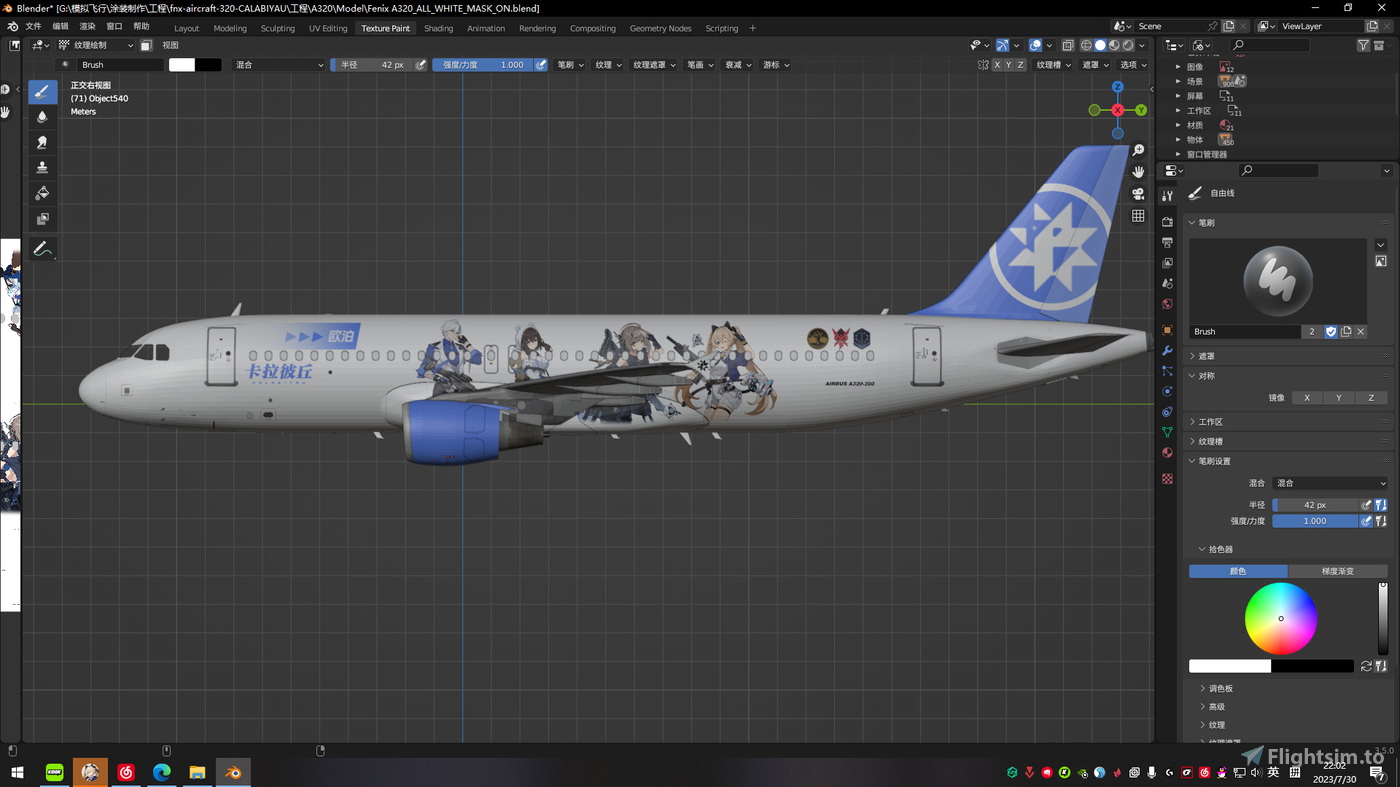Open the Scene properties tab
Viewport: 1400px width, 787px height.
coord(1167,284)
